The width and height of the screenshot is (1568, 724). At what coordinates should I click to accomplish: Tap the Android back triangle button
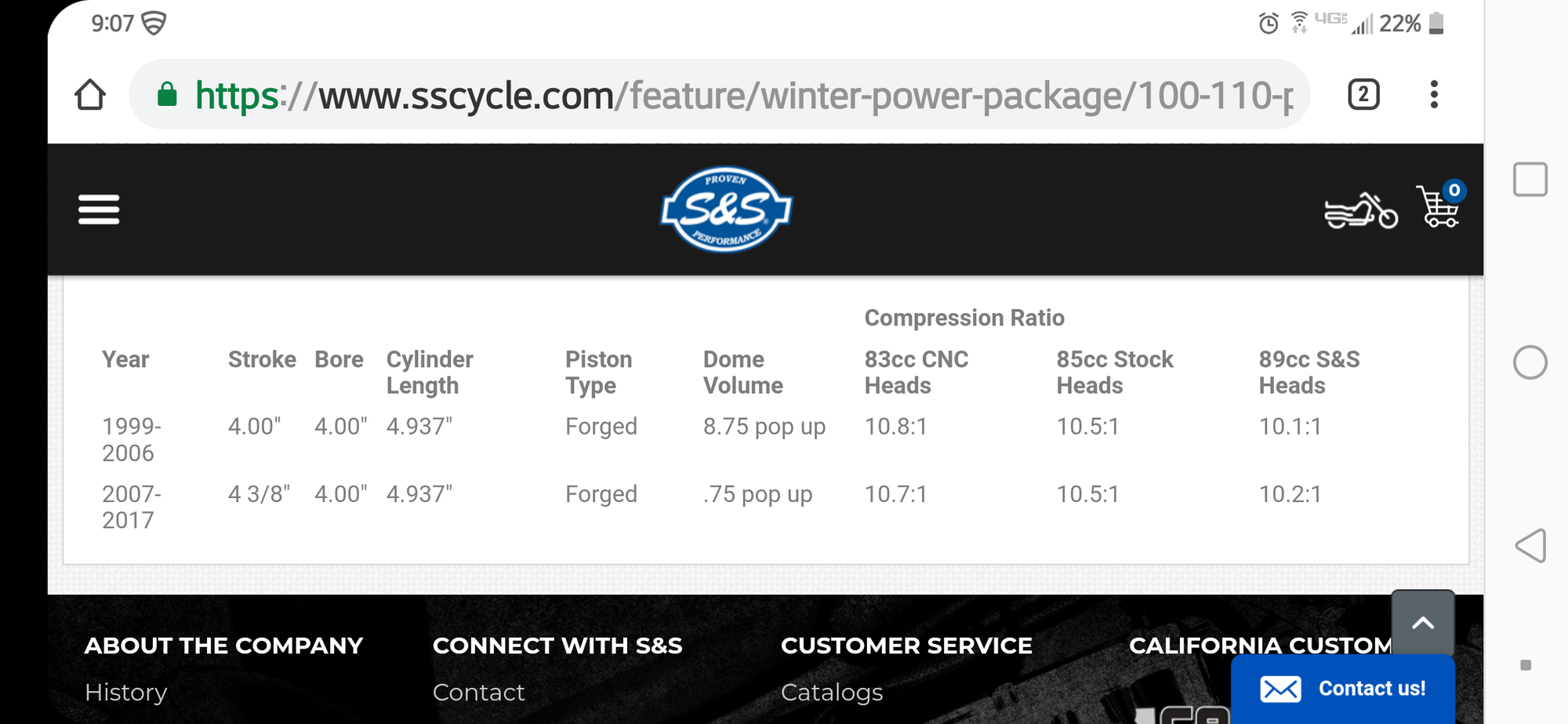point(1530,545)
